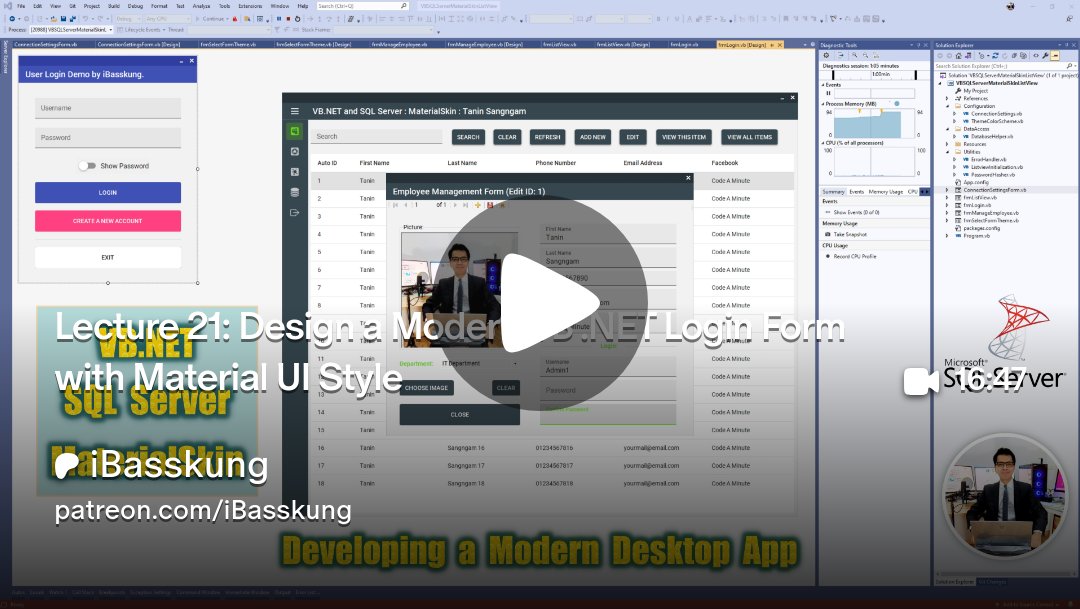Open the Memory Usage tab in Diagnostic Tools
The width and height of the screenshot is (1080, 609).
click(x=886, y=192)
